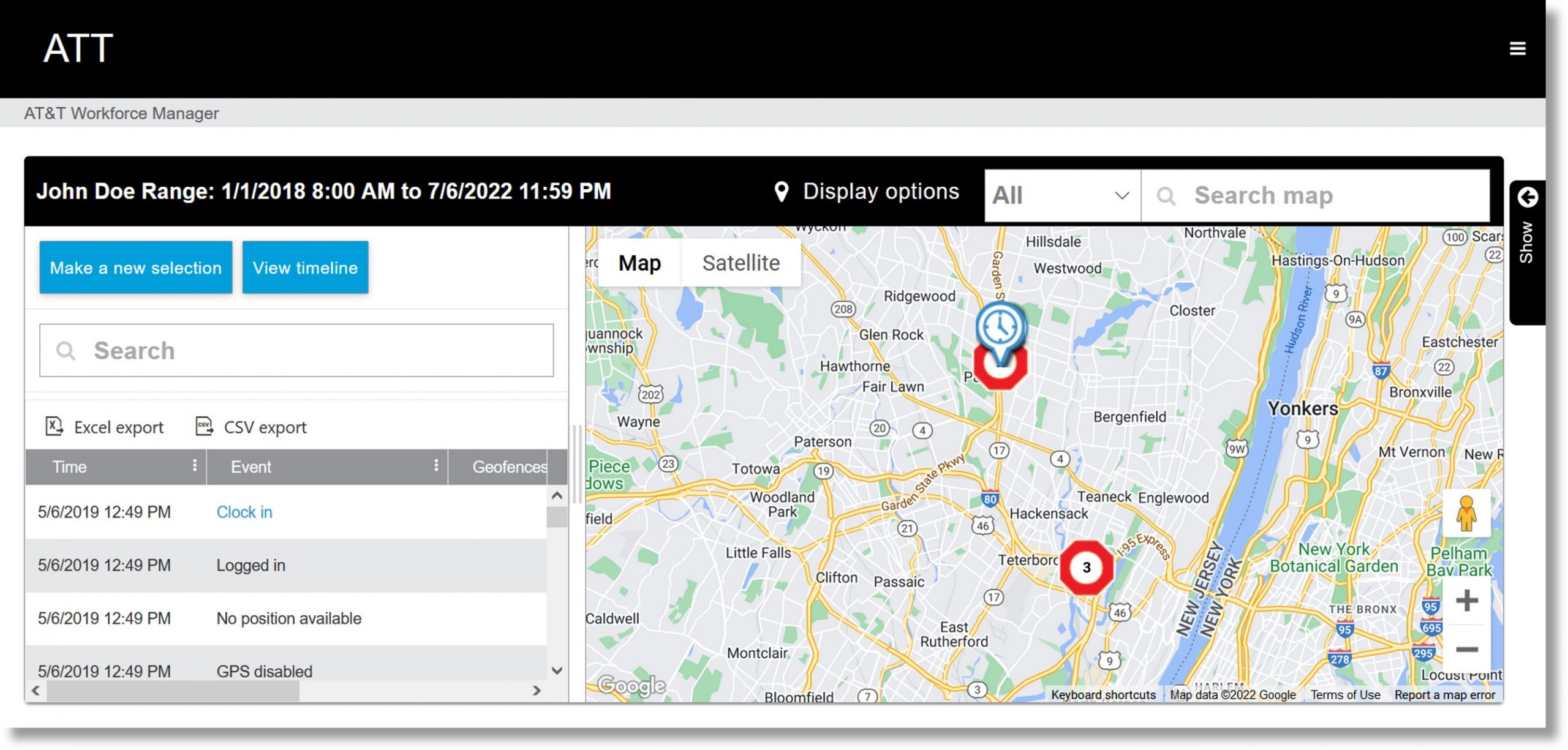The width and height of the screenshot is (1568, 750).
Task: Click the Excel file icon
Action: pyautogui.click(x=55, y=426)
